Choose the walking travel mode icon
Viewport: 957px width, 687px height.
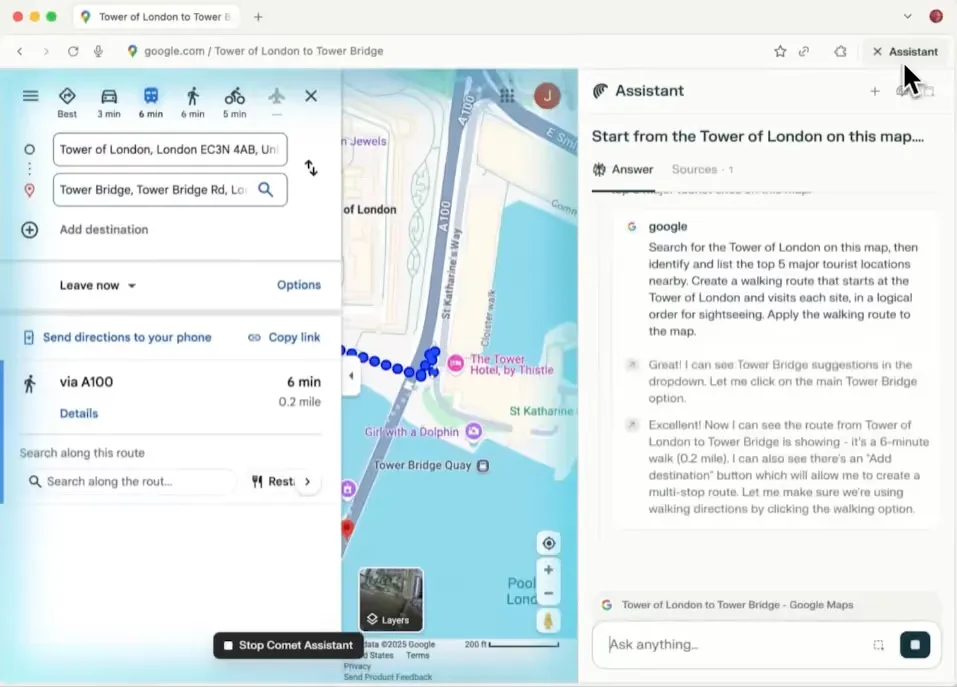193,96
